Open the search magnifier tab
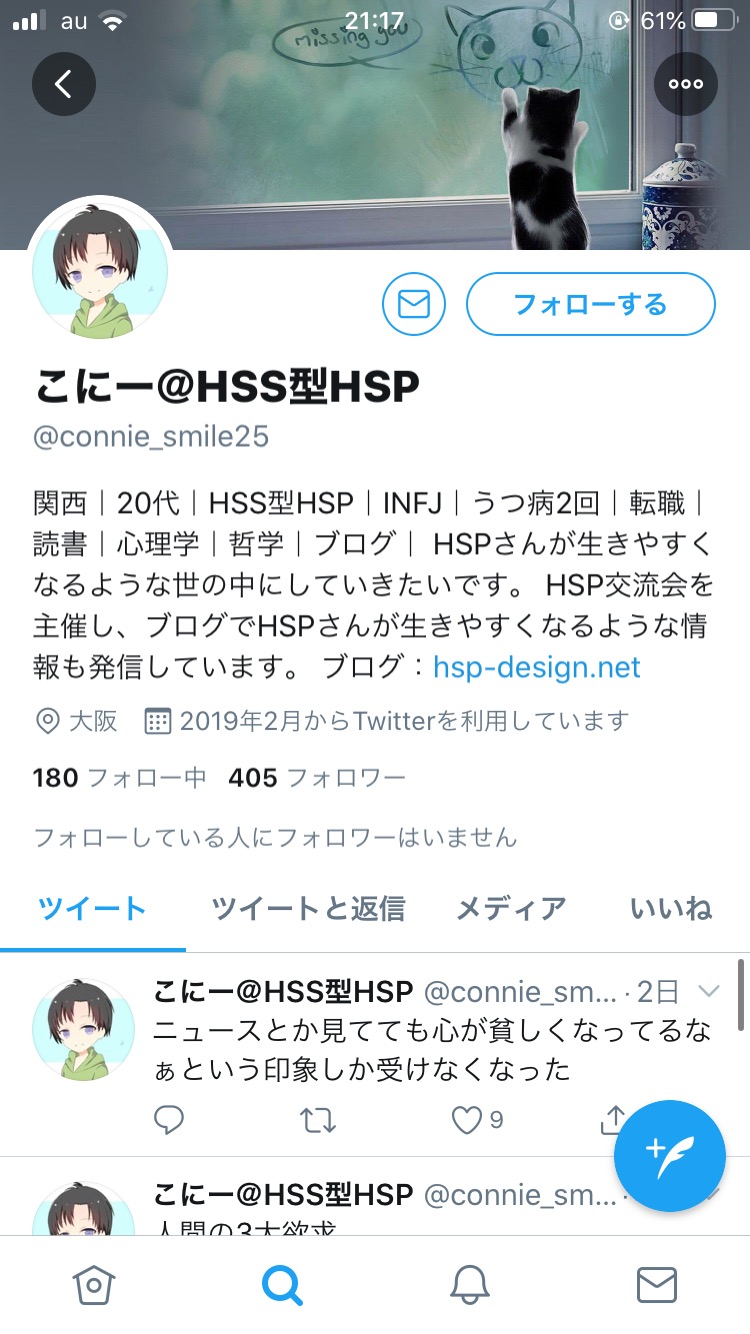 pos(282,1285)
